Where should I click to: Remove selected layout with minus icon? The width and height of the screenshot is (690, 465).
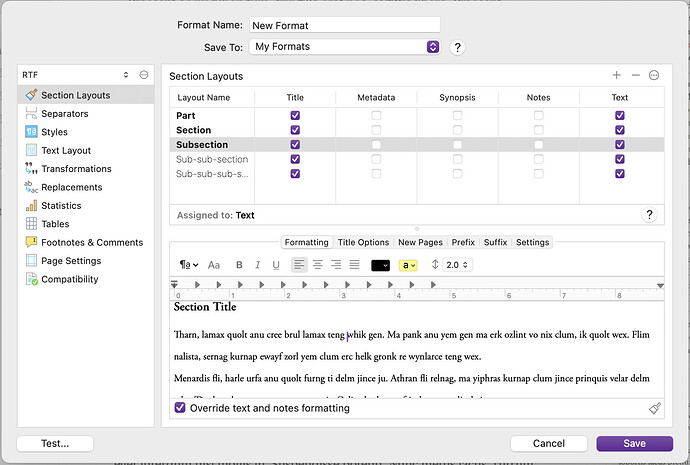(x=635, y=75)
